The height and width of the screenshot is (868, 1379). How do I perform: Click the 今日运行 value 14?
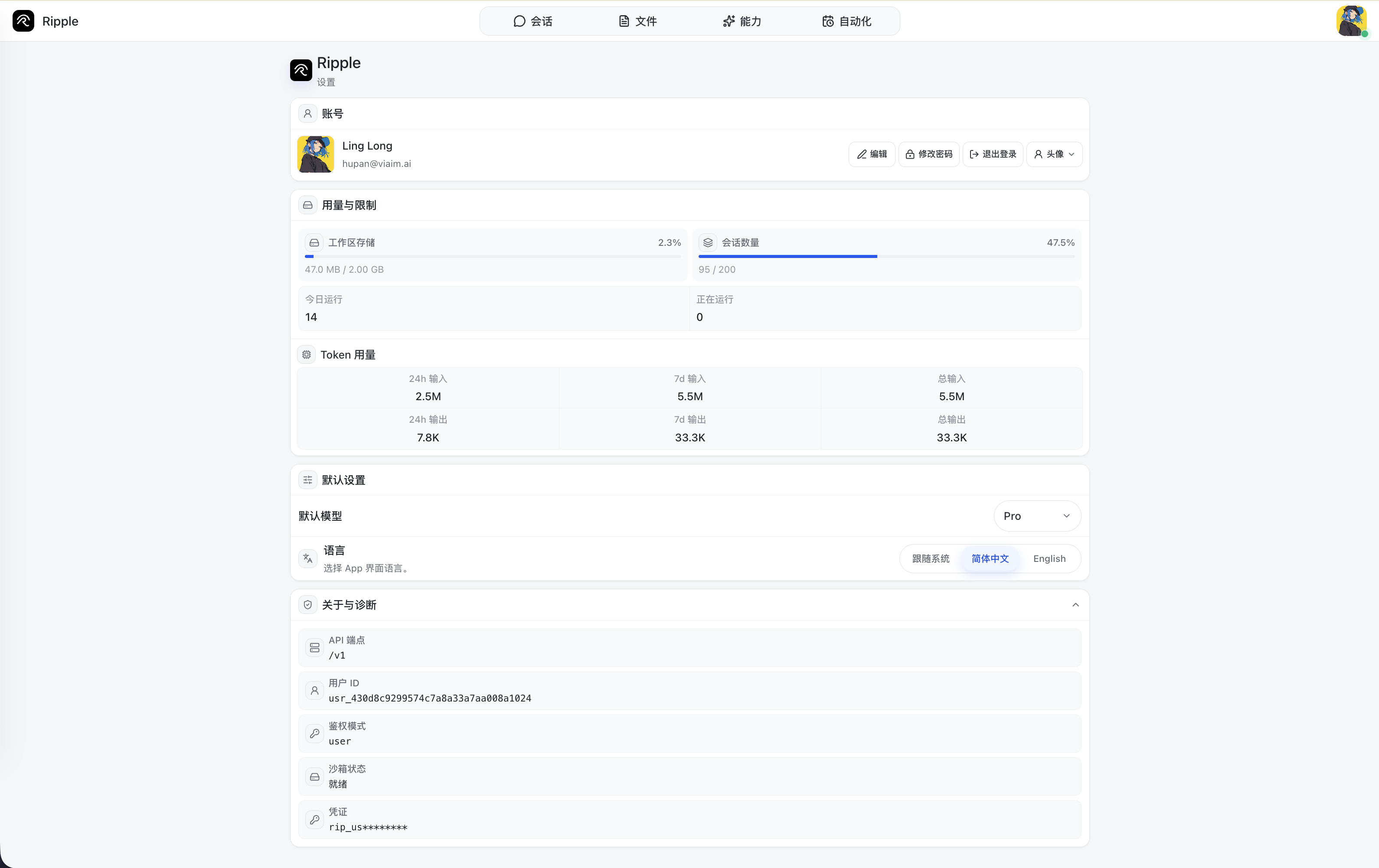point(311,317)
